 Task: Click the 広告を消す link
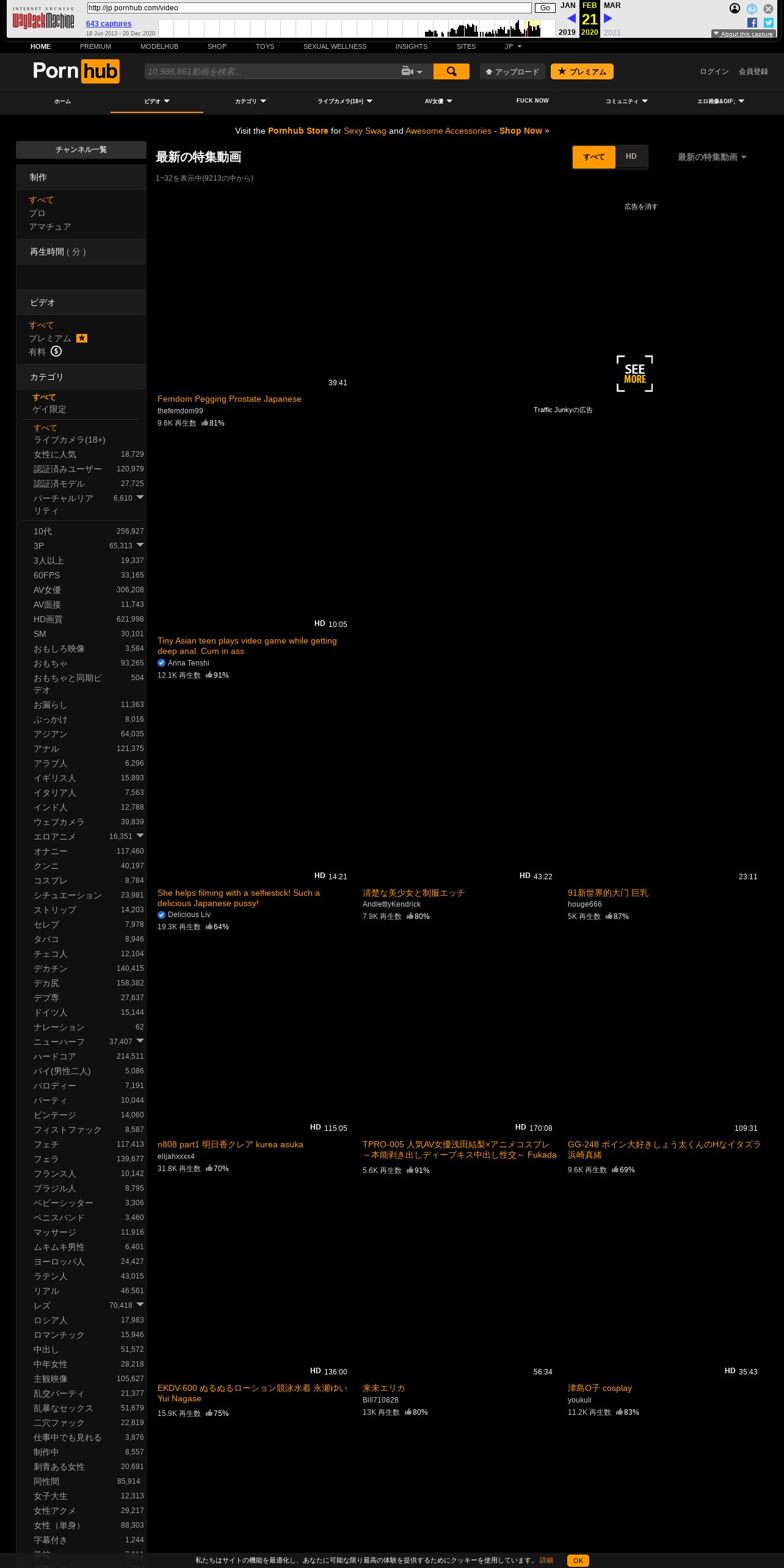(641, 207)
